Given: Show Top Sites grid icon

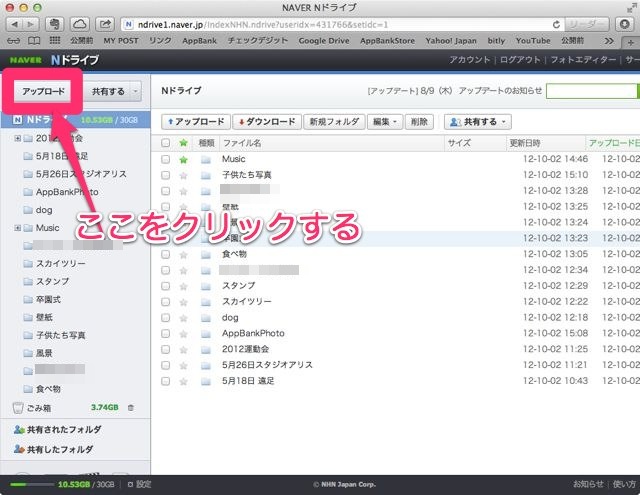Looking at the screenshot, I should [55, 40].
